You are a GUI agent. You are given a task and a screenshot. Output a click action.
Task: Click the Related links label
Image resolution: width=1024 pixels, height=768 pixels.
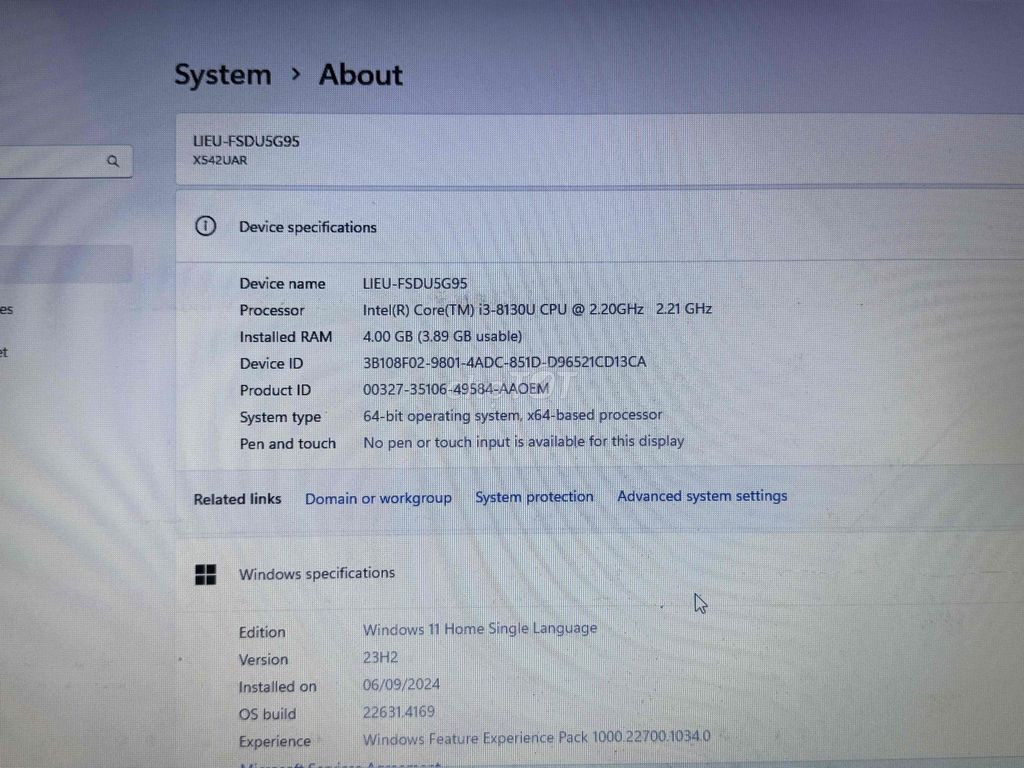pyautogui.click(x=237, y=500)
